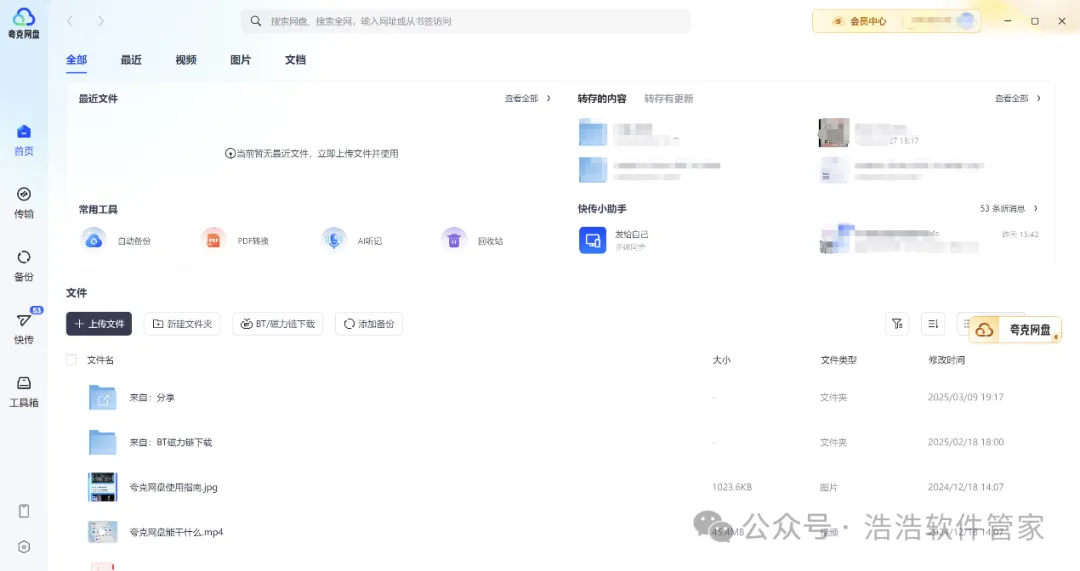Click the search magnifier icon

click(256, 21)
